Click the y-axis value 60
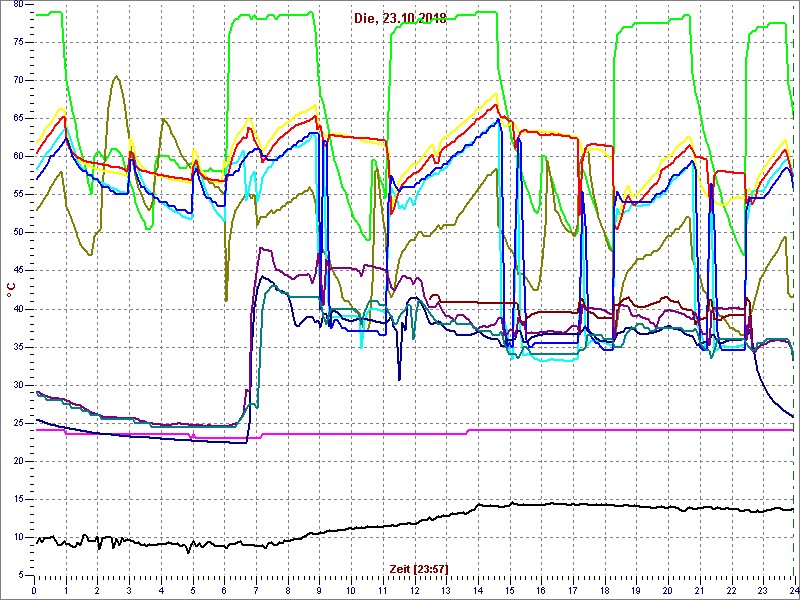This screenshot has height=600, width=800. [18, 157]
